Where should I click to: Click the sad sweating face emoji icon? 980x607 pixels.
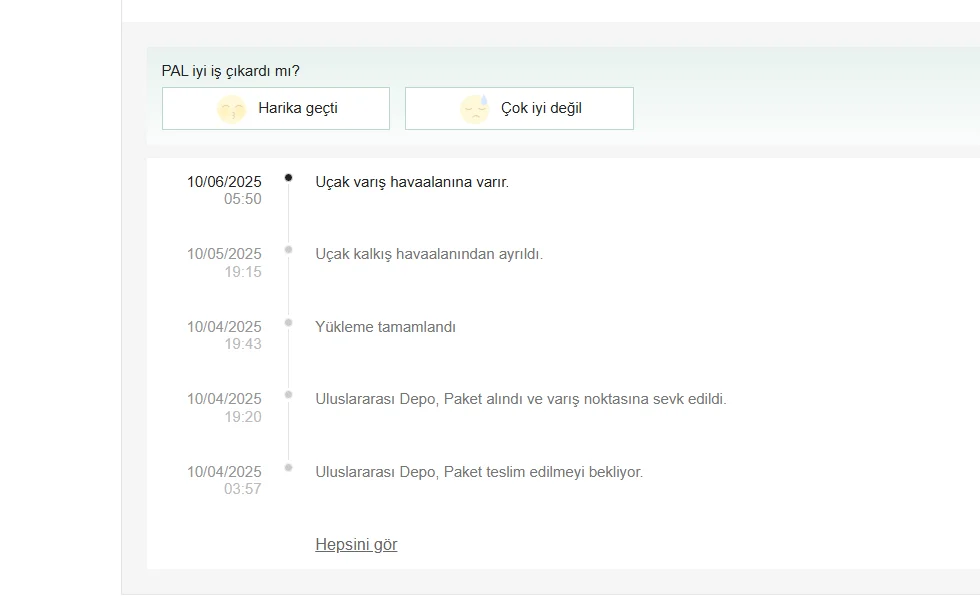tap(474, 109)
